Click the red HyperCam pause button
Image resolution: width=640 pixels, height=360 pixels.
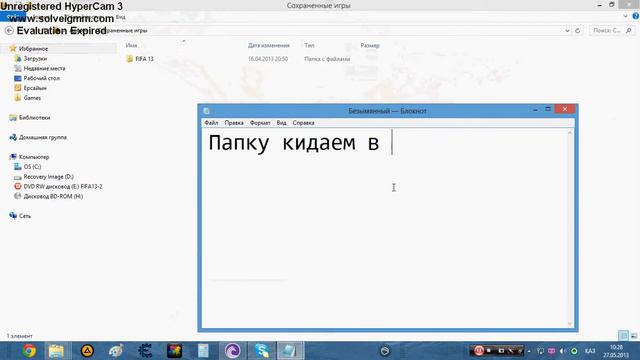coord(478,351)
